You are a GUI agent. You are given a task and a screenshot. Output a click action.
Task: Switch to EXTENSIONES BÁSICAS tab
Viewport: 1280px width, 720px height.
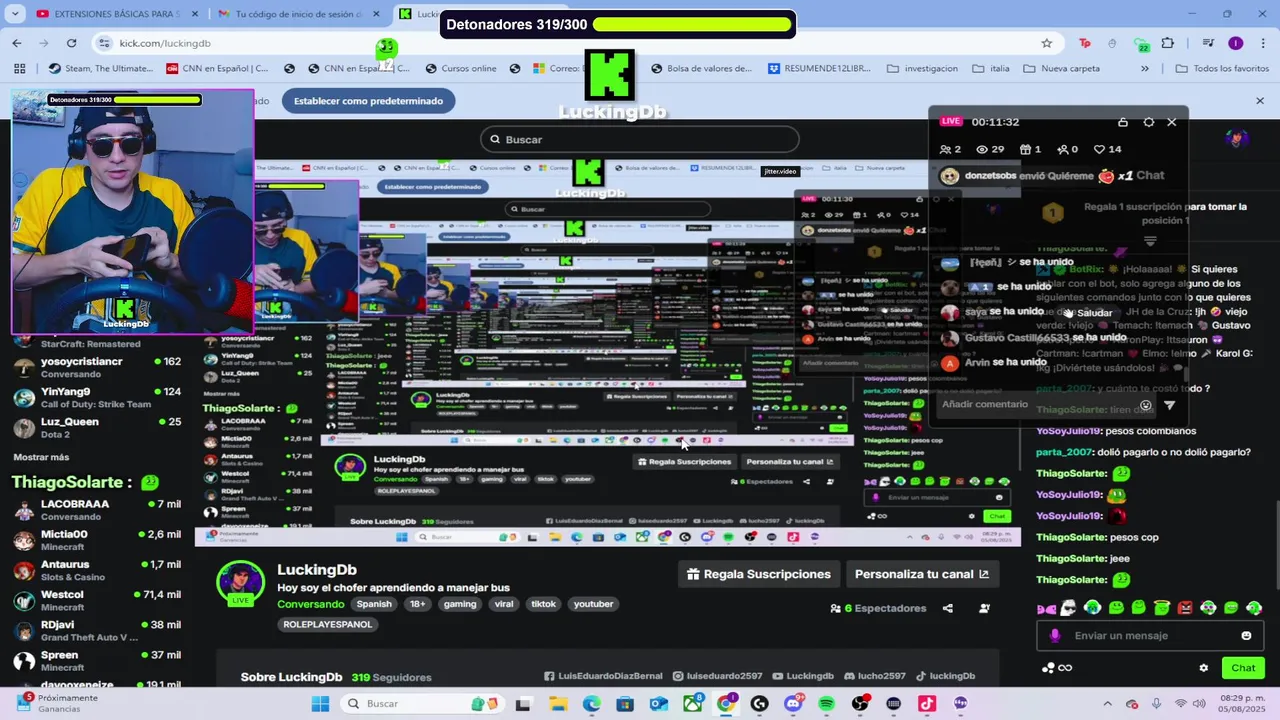click(116, 14)
